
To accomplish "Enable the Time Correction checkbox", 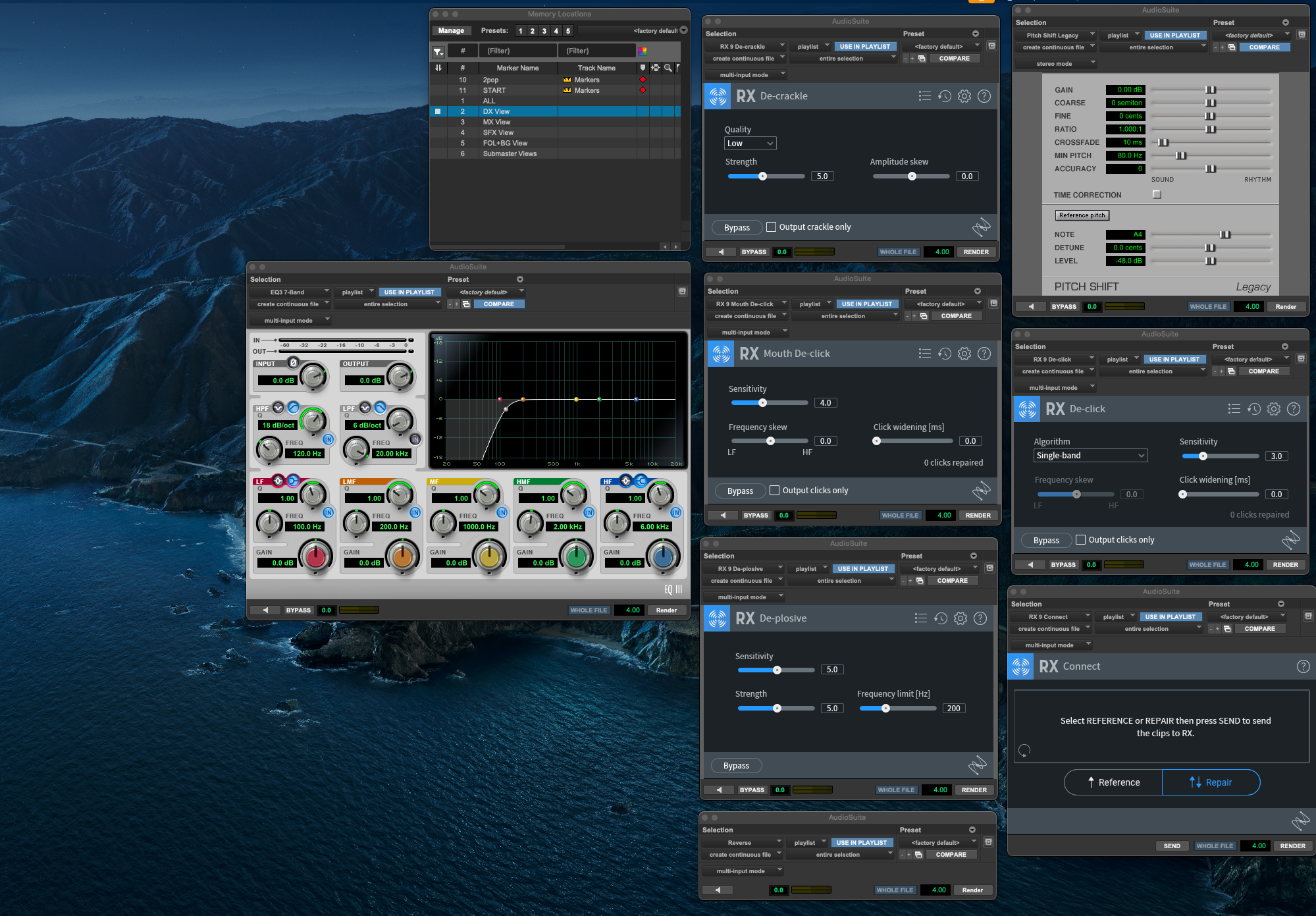I will (x=1157, y=194).
